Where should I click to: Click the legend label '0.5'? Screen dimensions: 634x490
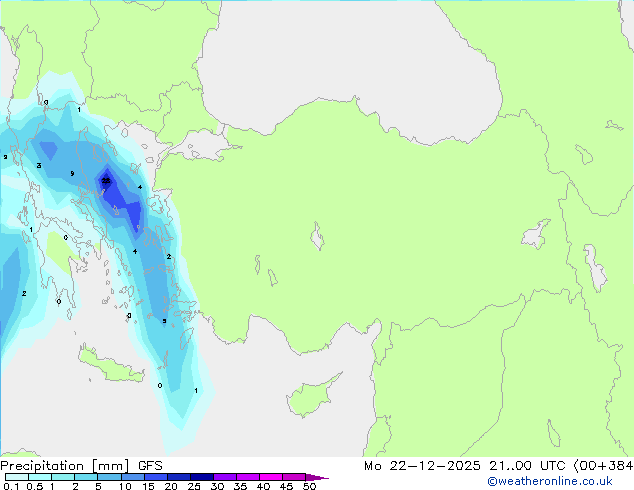click(x=34, y=486)
